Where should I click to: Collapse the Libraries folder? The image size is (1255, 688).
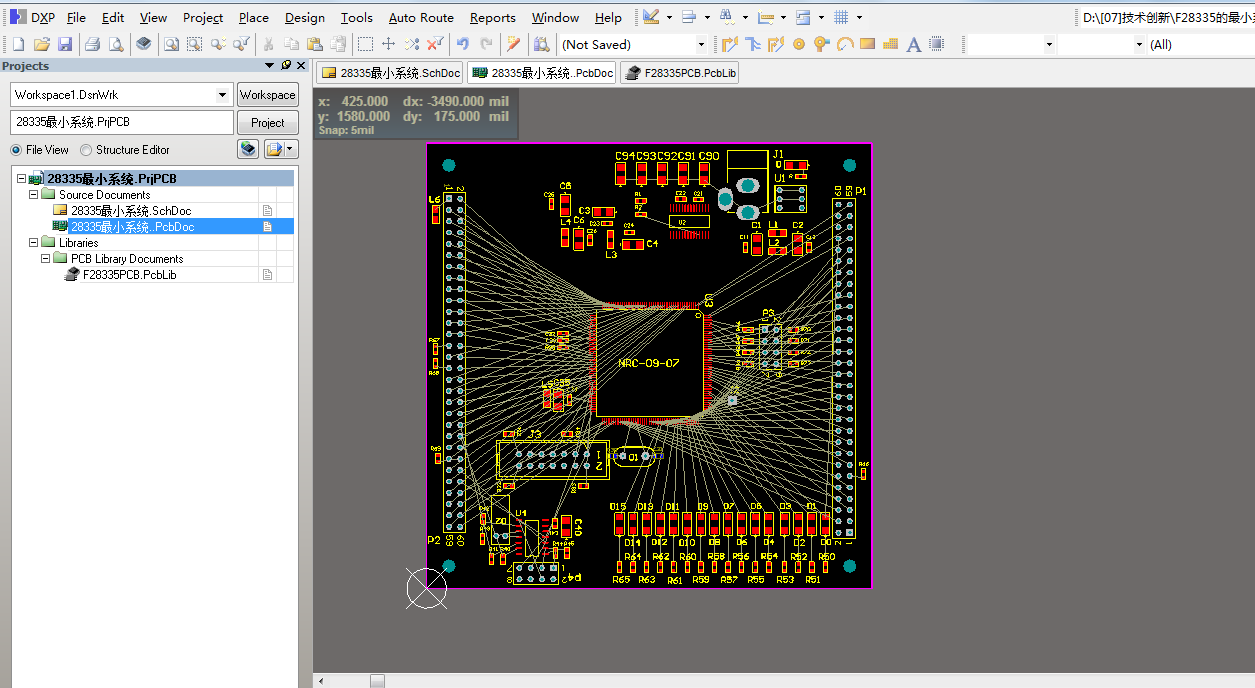[33, 243]
